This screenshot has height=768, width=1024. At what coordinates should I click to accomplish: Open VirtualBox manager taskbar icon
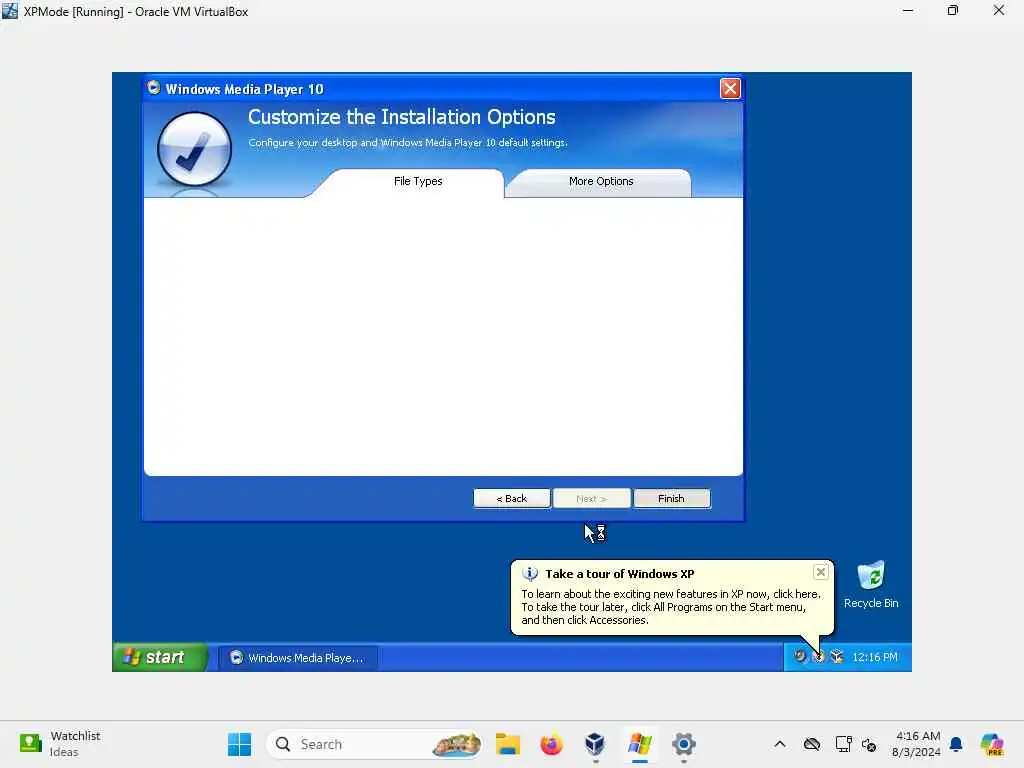595,744
